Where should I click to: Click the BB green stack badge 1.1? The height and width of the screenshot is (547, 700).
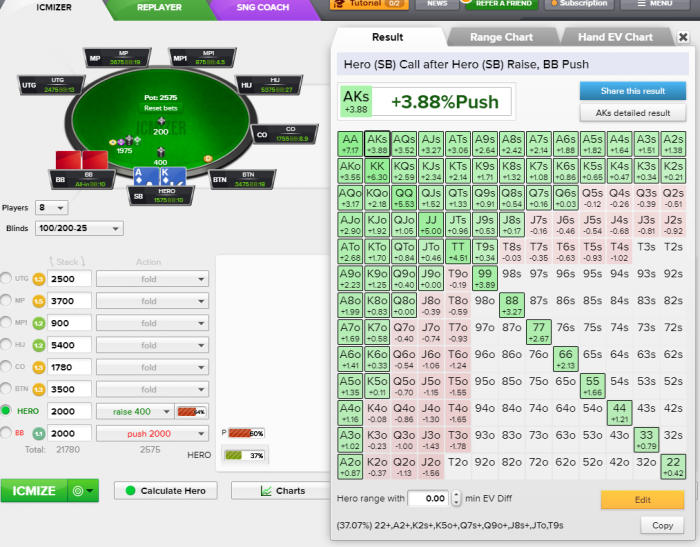[39, 433]
